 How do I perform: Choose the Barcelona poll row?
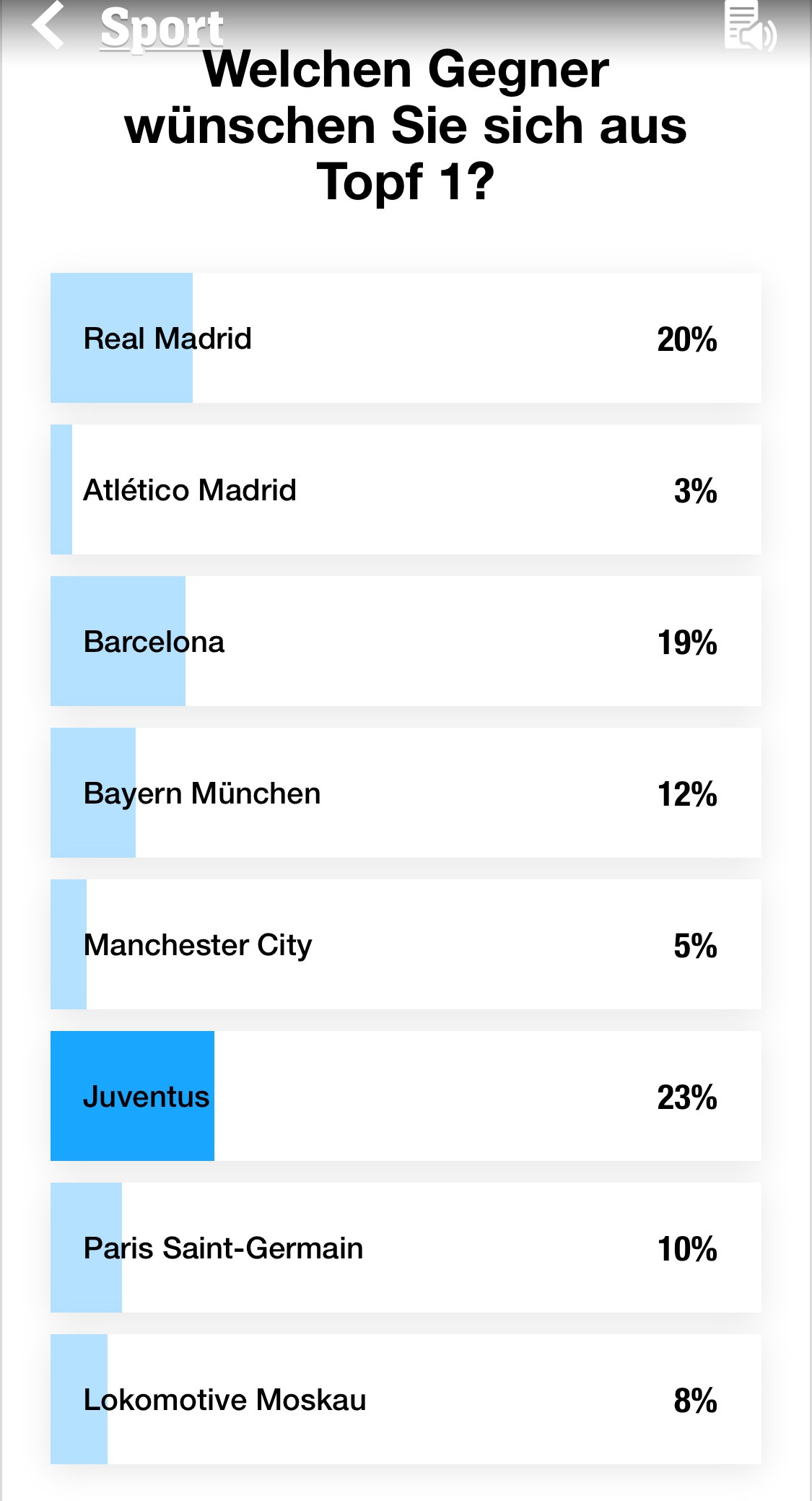pyautogui.click(x=406, y=641)
